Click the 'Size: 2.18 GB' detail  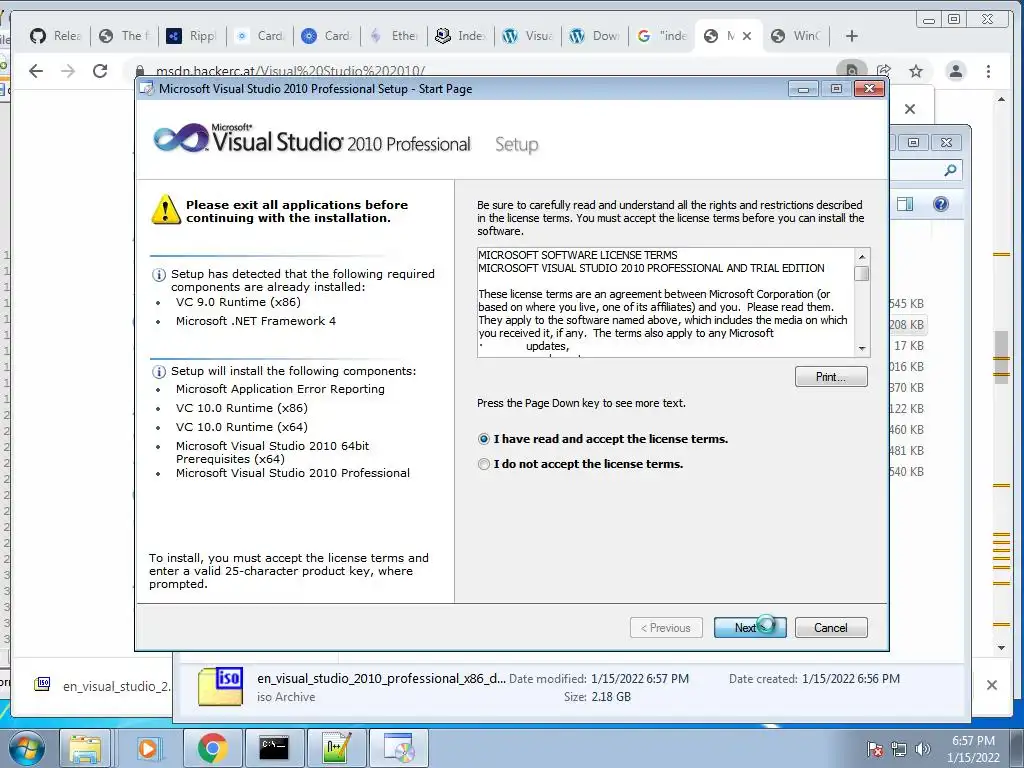[x=598, y=697]
